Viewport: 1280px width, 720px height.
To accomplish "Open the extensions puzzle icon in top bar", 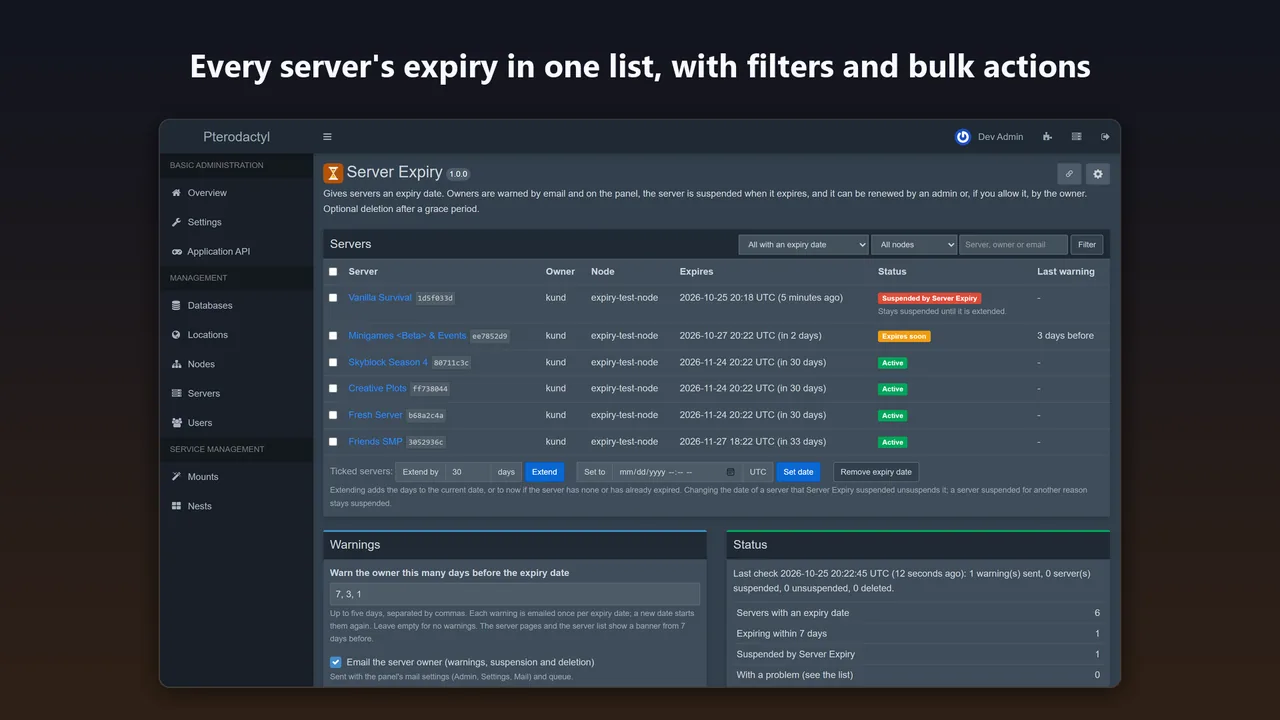I will (1047, 137).
